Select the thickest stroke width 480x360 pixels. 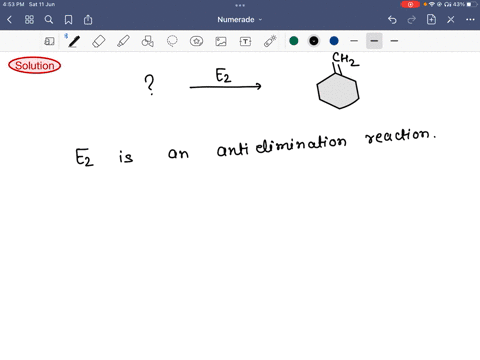pyautogui.click(x=394, y=41)
